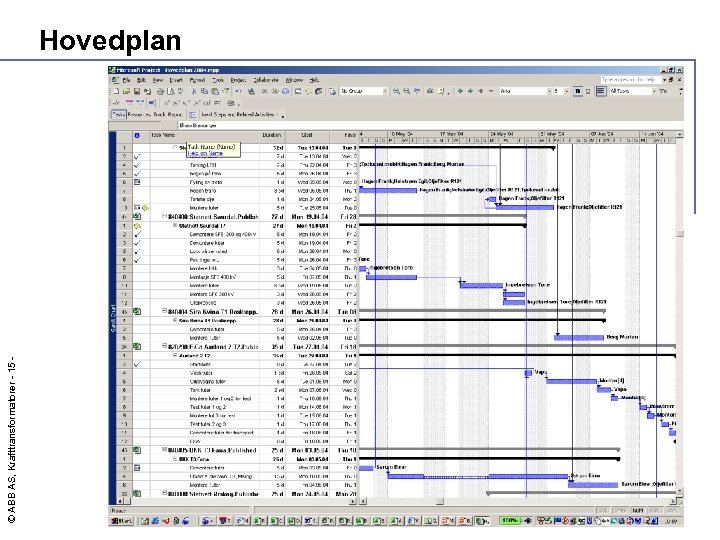The width and height of the screenshot is (720, 540).
Task: Click the Paste icon
Action: (215, 91)
